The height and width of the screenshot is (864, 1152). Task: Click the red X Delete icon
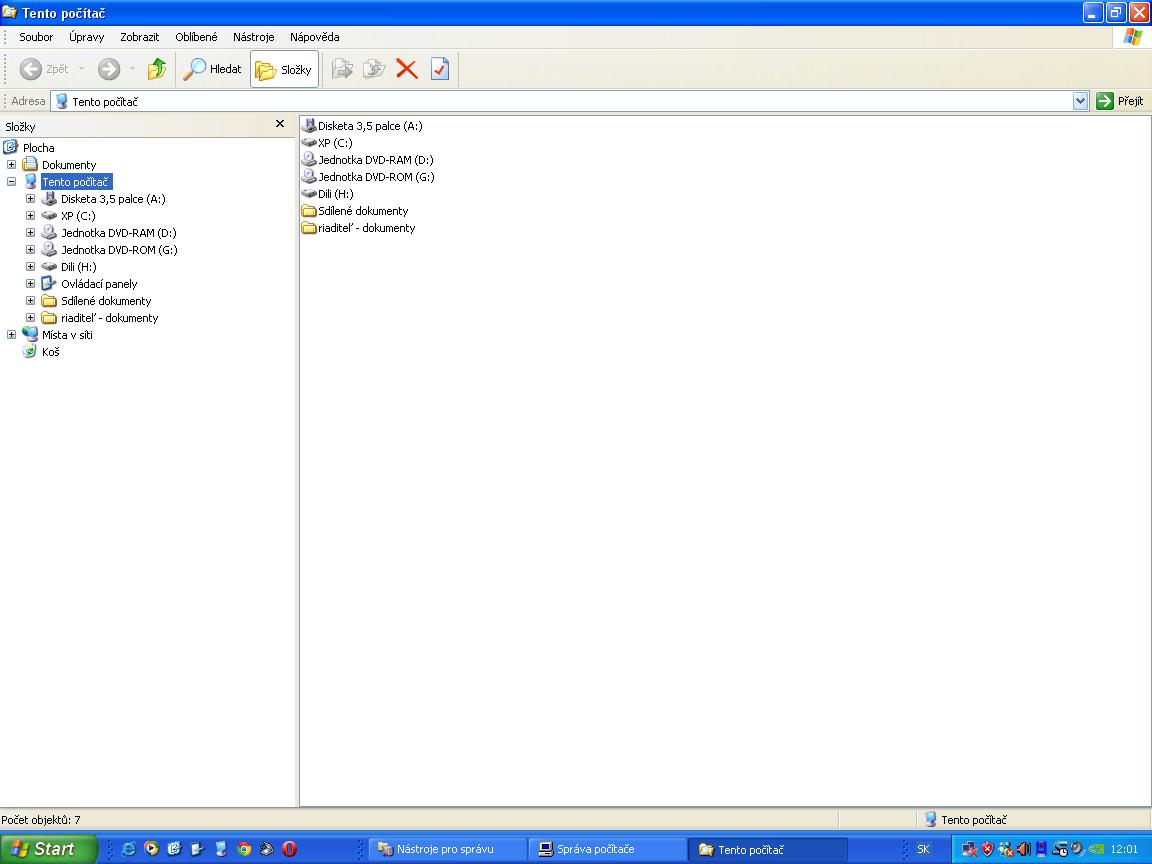[x=406, y=69]
